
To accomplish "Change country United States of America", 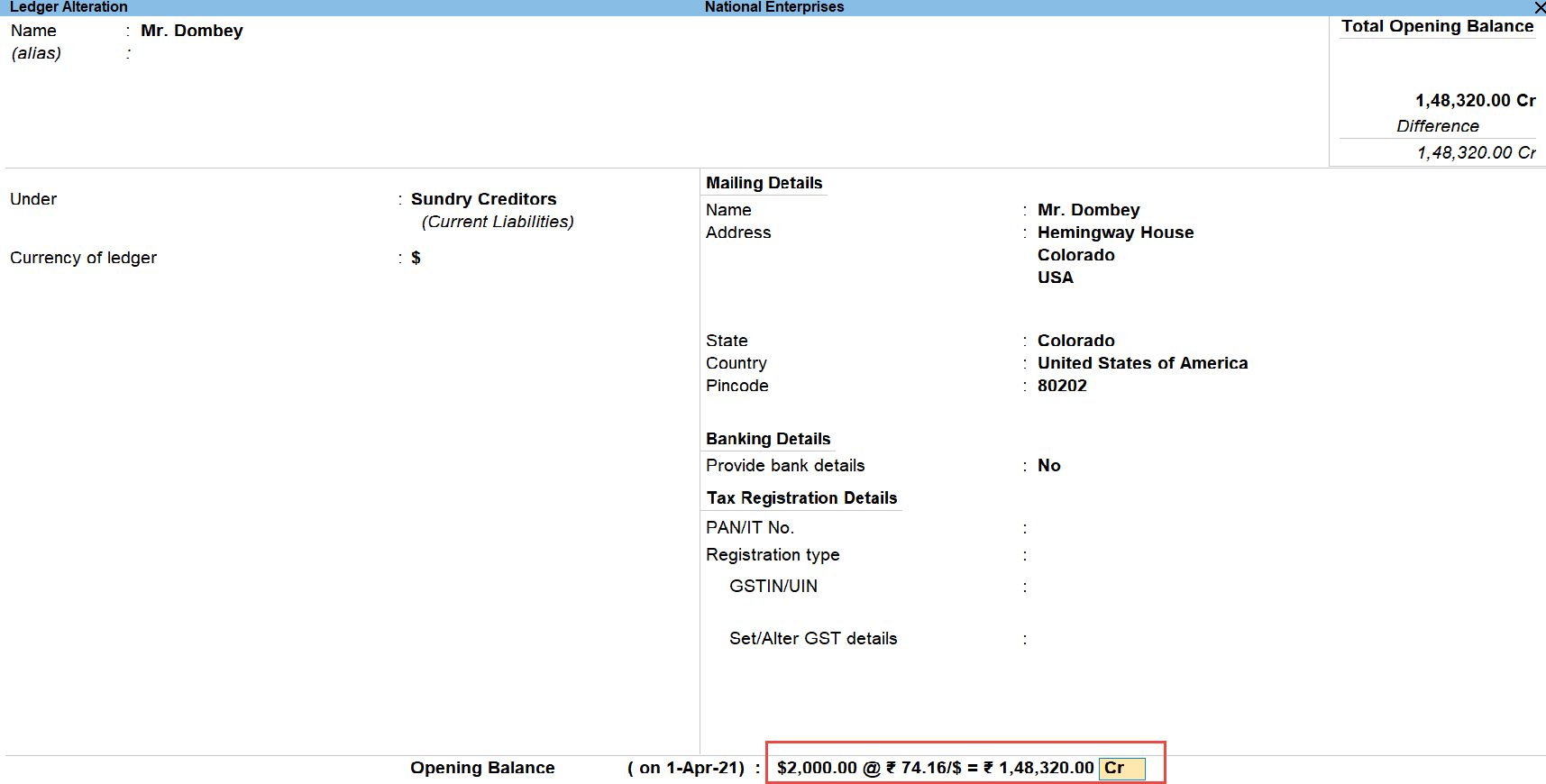I will pos(1142,363).
